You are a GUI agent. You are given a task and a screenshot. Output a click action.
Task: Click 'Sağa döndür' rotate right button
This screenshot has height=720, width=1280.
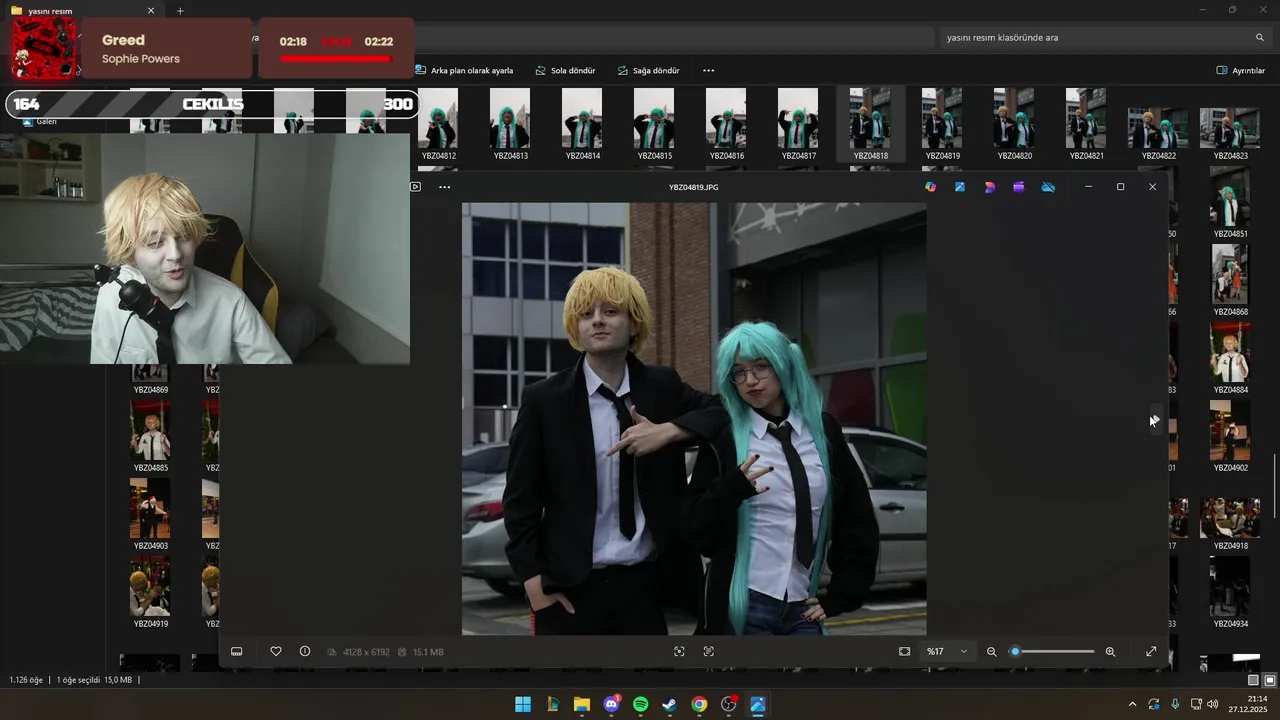[x=648, y=71]
